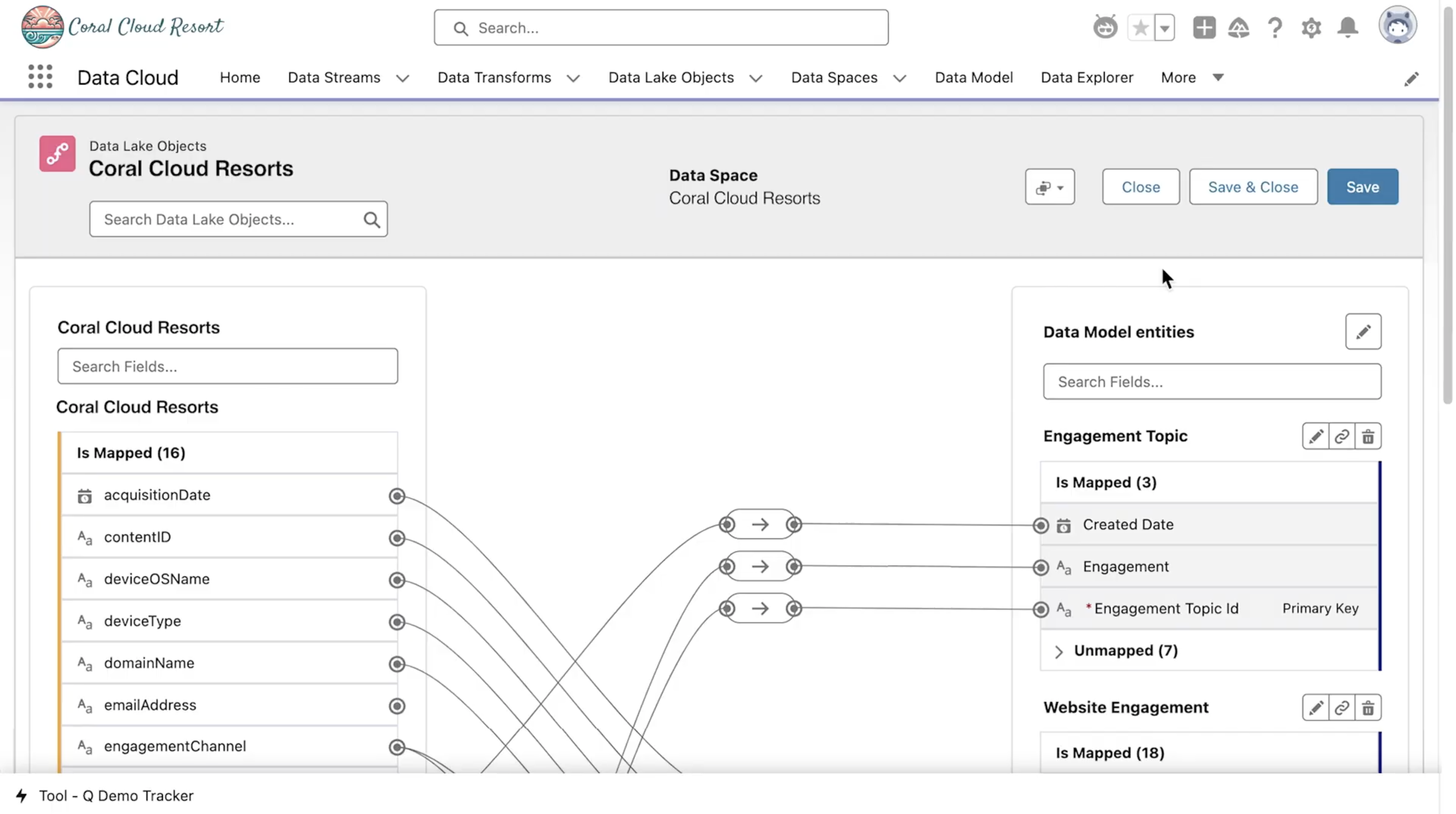
Task: Click the help question mark icon
Action: tap(1275, 28)
